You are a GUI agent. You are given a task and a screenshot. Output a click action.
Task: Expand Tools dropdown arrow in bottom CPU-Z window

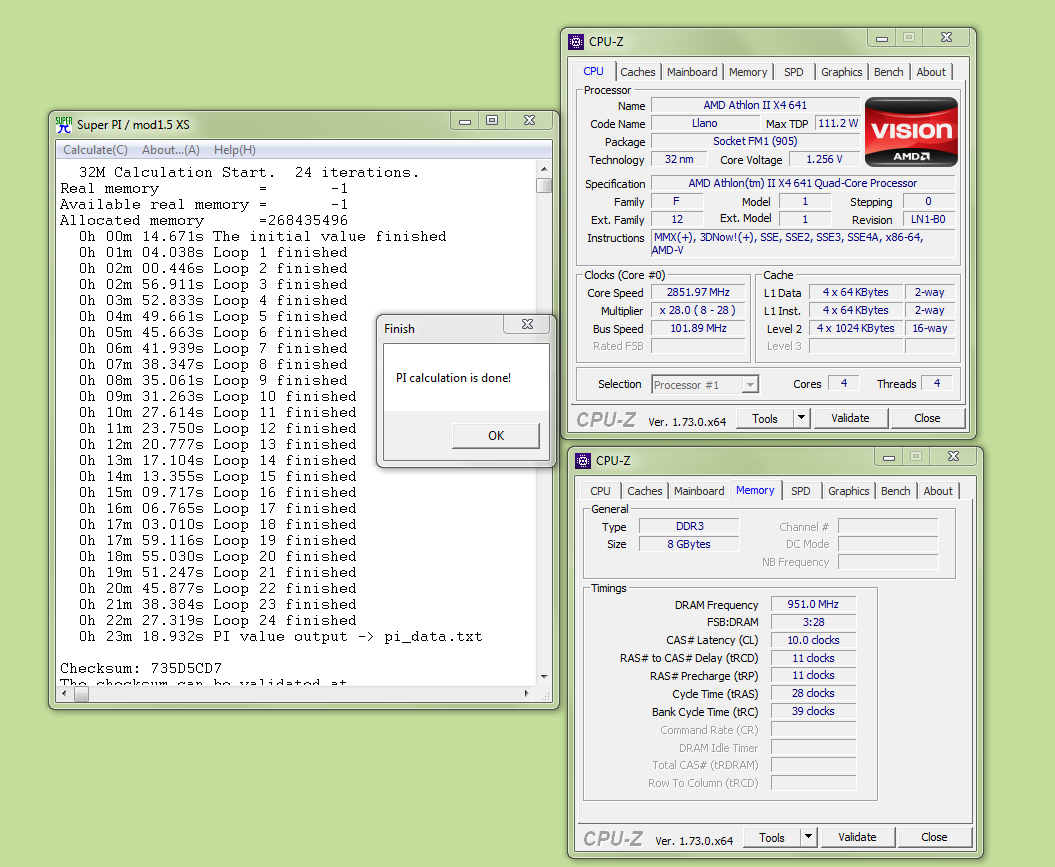point(808,837)
